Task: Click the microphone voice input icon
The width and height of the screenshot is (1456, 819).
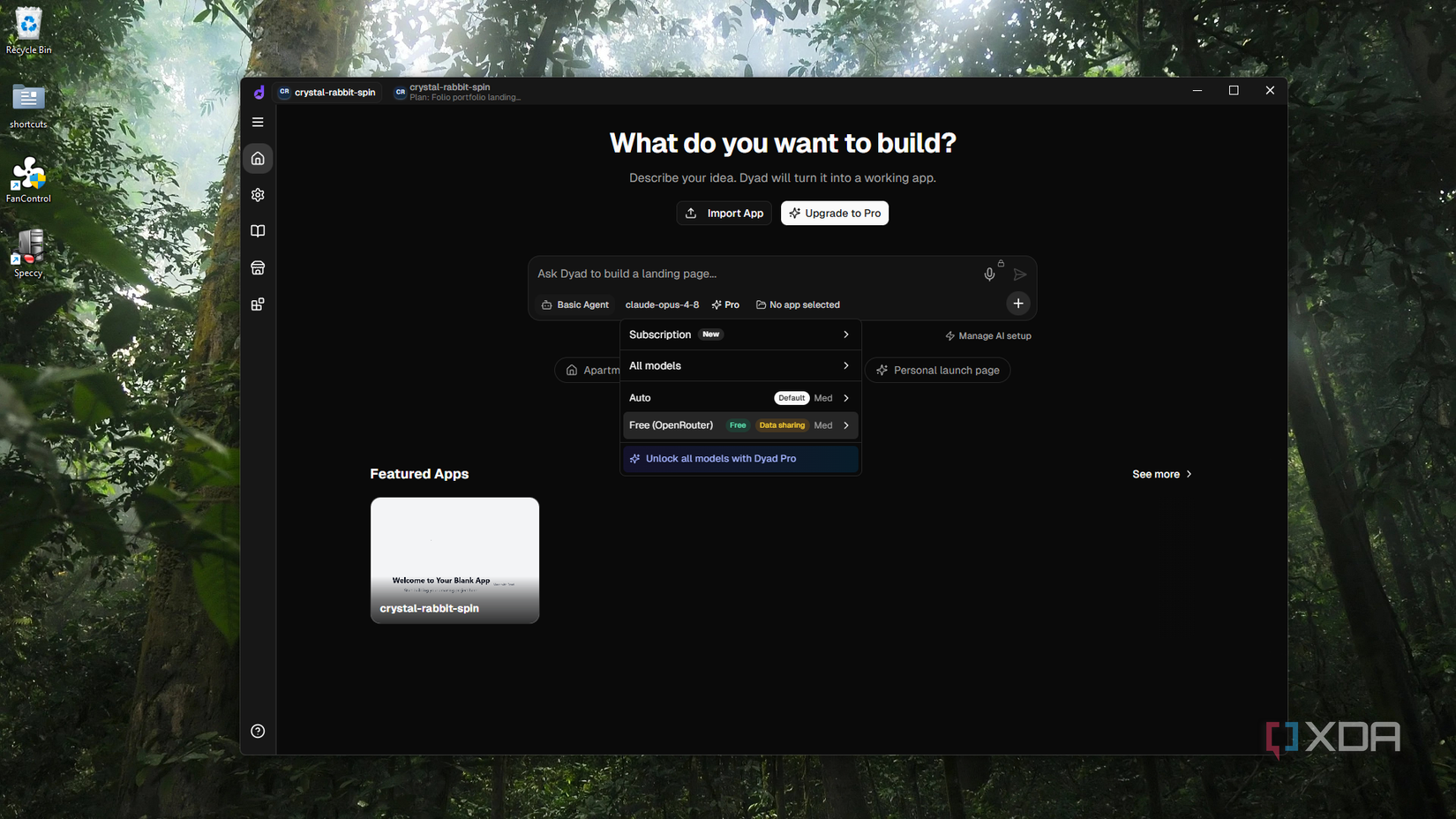Action: [989, 274]
